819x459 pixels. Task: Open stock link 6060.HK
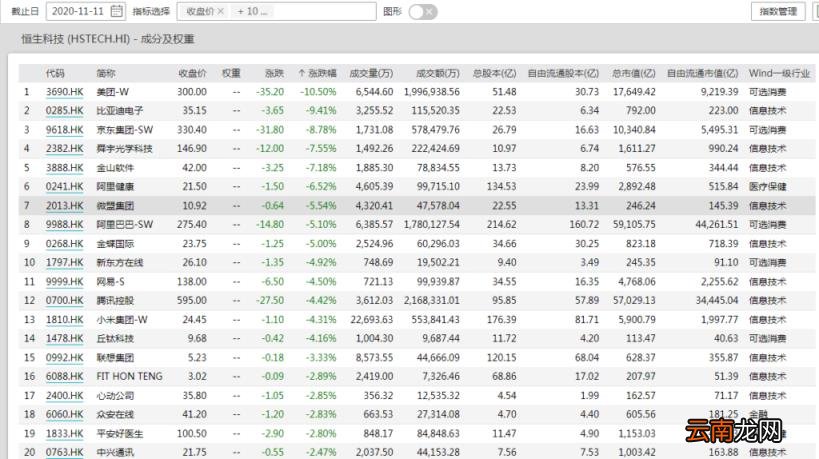(65, 415)
